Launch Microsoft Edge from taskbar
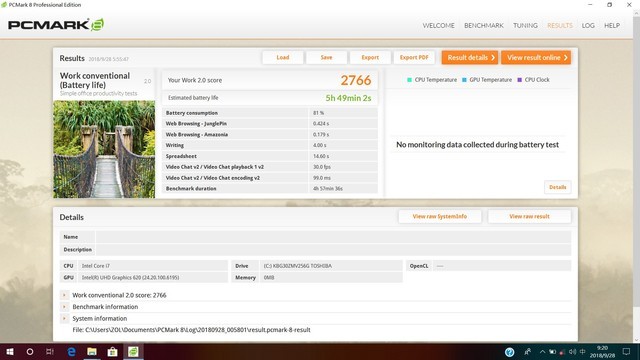Screen dimensions: 640x360 [71, 351]
